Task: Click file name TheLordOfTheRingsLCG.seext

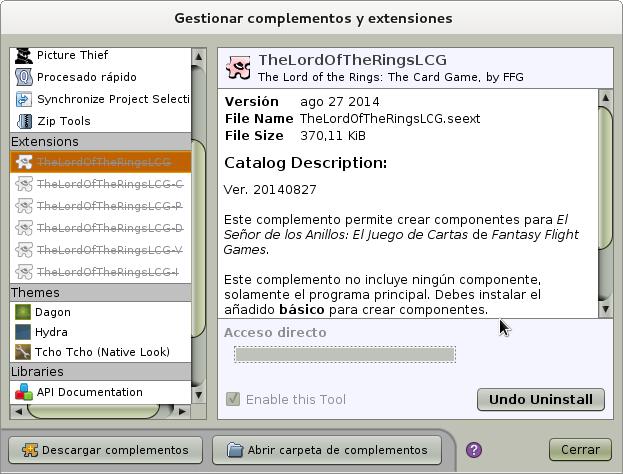Action: (x=390, y=118)
